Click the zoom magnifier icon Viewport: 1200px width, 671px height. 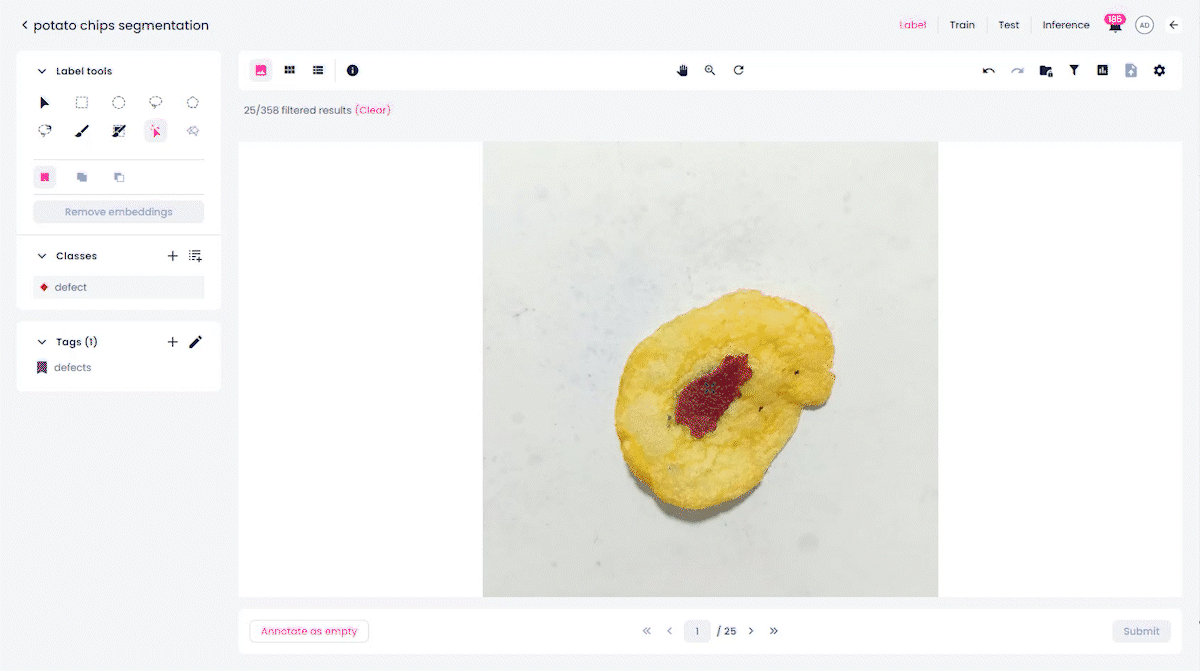point(710,70)
